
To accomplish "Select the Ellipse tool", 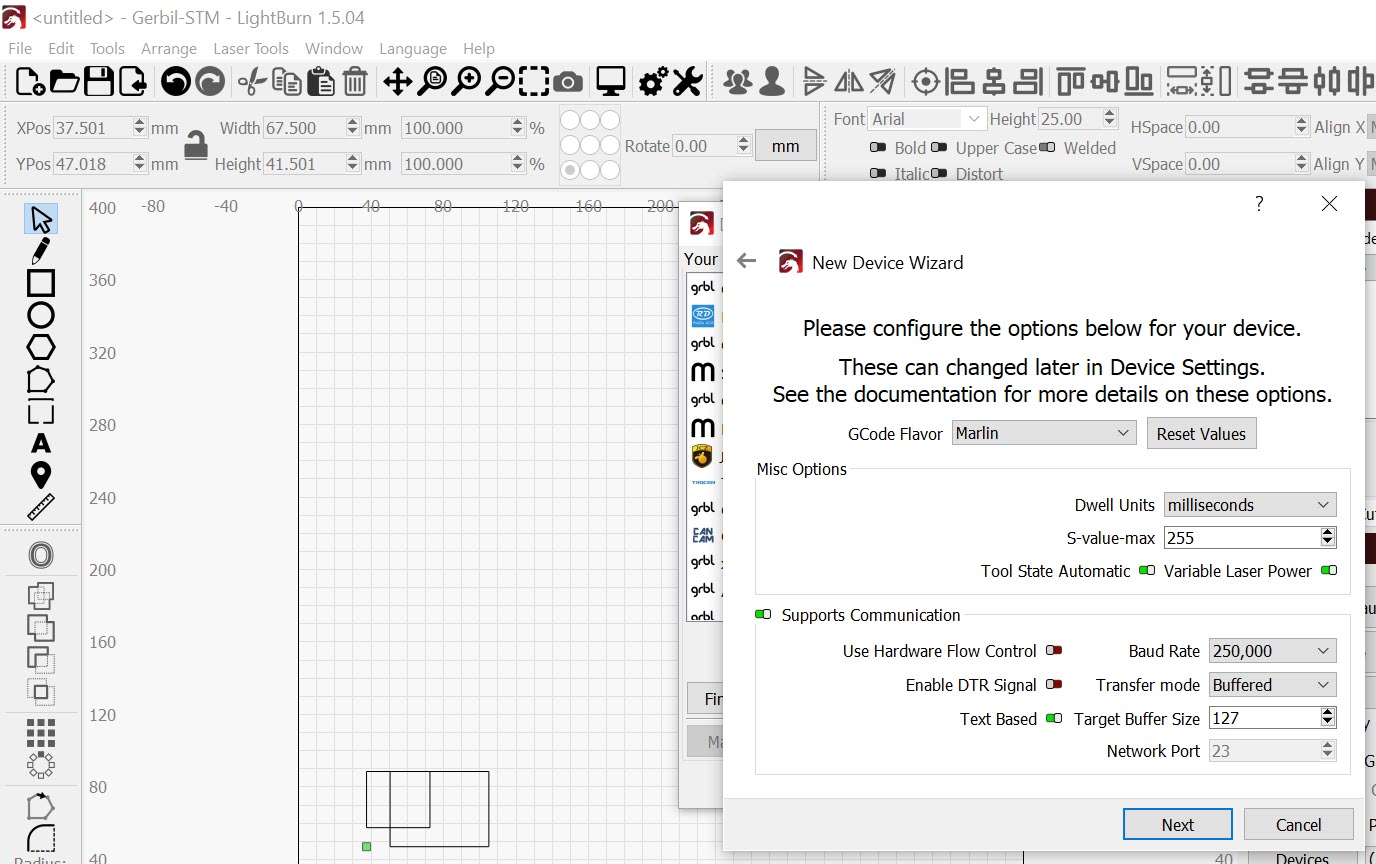I will click(41, 315).
